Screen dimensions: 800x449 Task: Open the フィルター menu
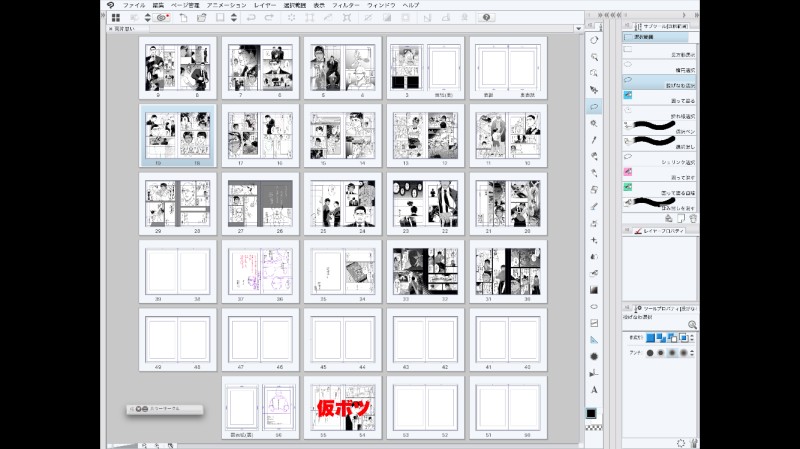pyautogui.click(x=345, y=5)
